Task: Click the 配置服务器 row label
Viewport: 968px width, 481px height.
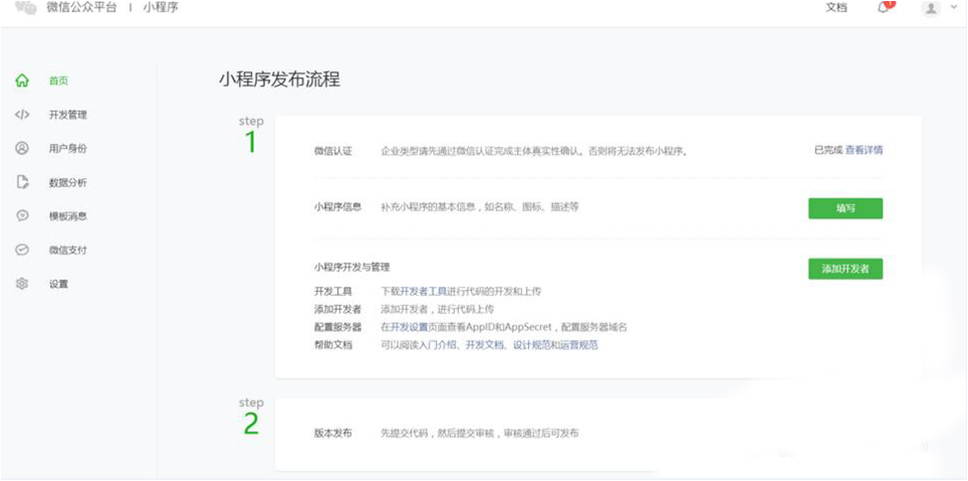Action: click(x=337, y=327)
